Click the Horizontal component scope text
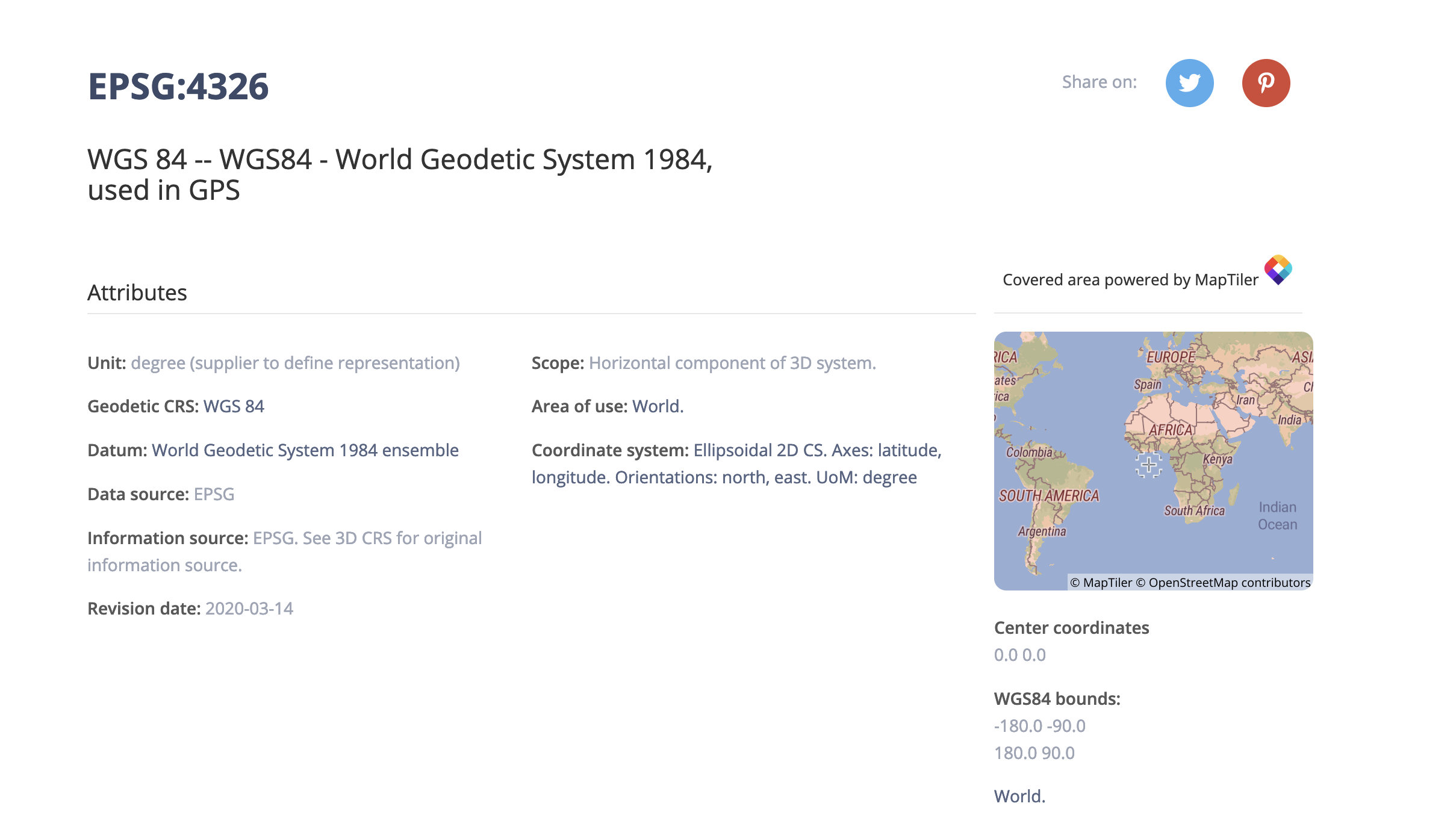This screenshot has height=821, width=1456. click(732, 363)
